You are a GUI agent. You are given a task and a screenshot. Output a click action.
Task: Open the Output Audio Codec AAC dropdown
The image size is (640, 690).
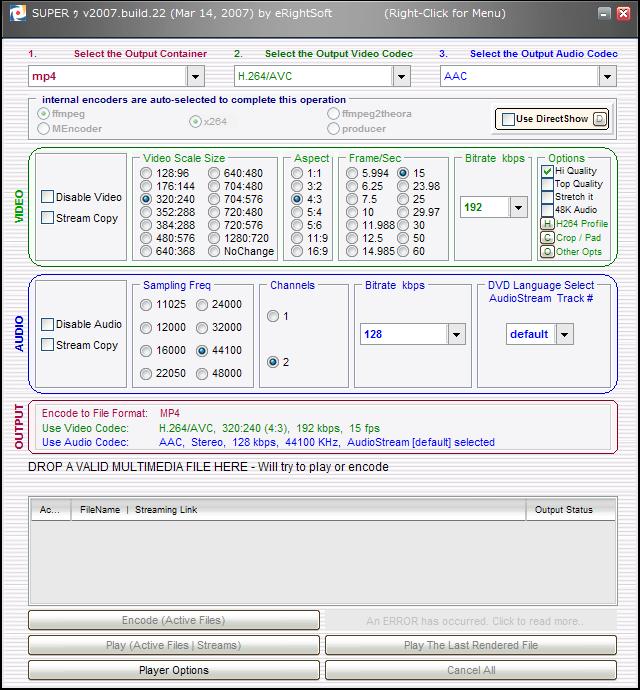point(607,77)
